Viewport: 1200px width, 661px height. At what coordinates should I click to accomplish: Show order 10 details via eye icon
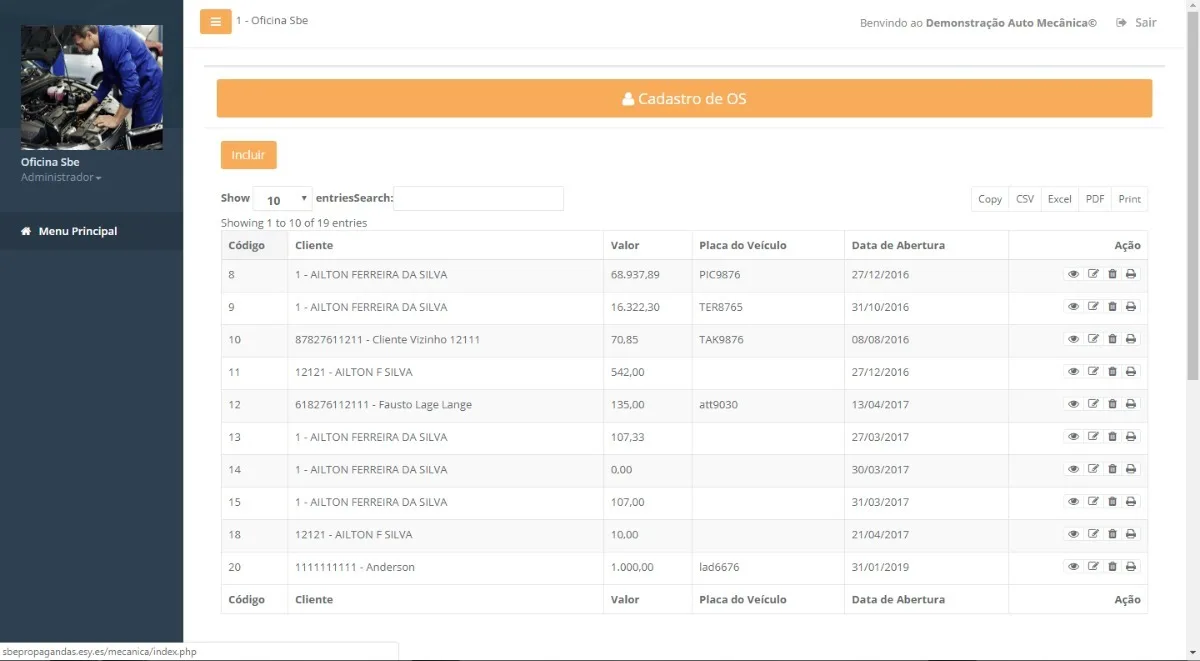point(1073,339)
